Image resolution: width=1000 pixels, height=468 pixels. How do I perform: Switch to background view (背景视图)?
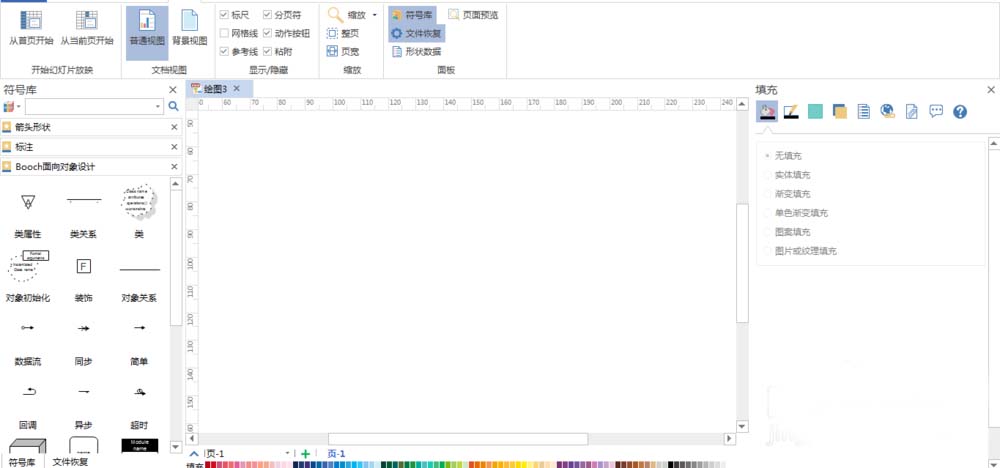coord(190,27)
